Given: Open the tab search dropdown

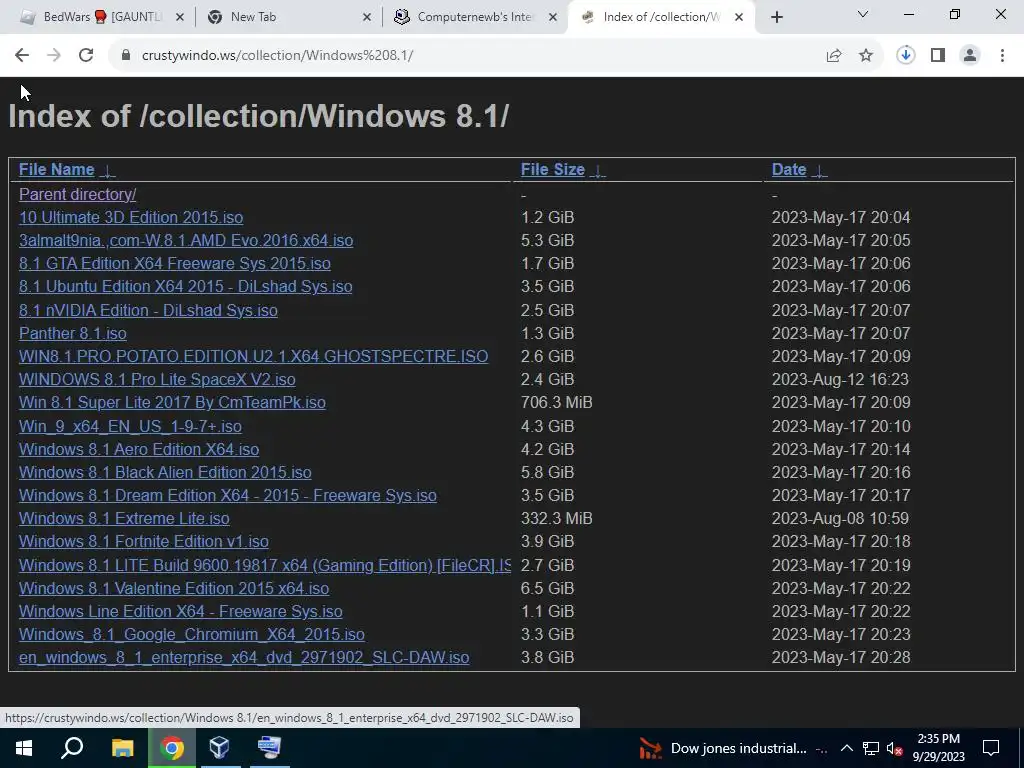Looking at the screenshot, I should (x=863, y=14).
